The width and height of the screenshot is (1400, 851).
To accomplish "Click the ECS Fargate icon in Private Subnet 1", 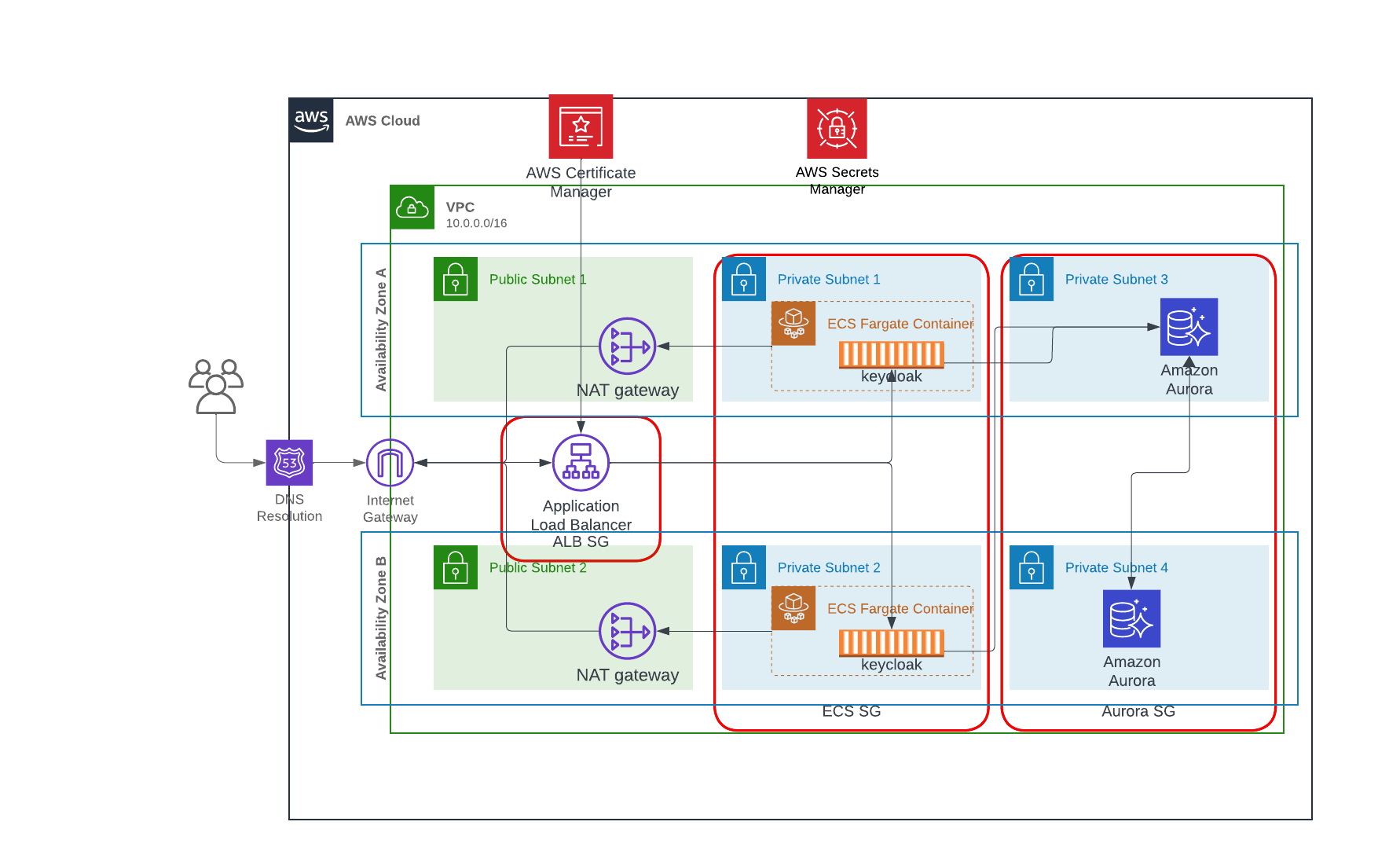I will coord(793,323).
